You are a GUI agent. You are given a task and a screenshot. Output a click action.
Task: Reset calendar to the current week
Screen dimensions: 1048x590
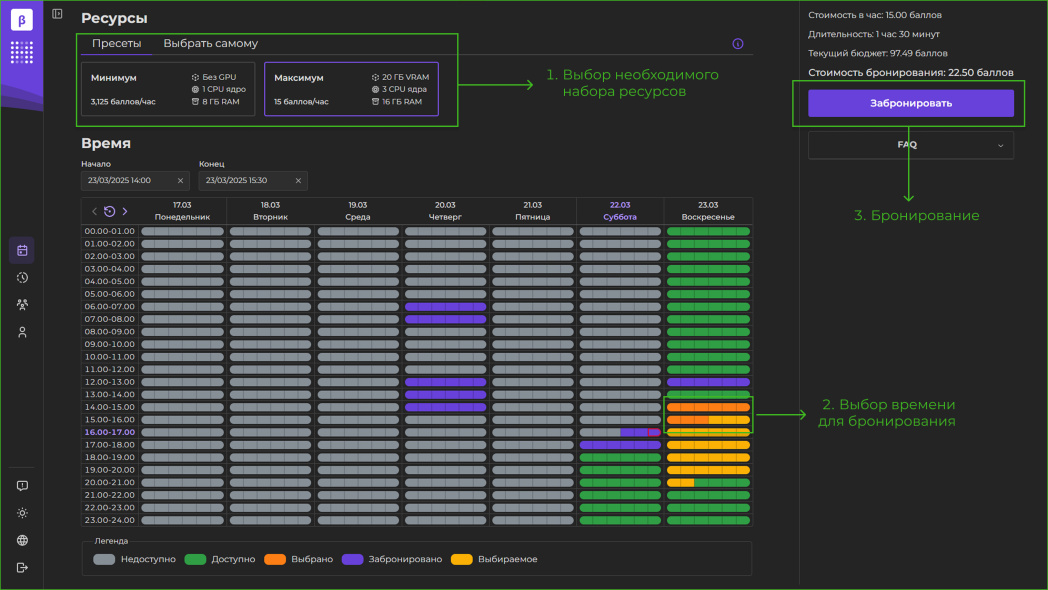click(x=109, y=211)
